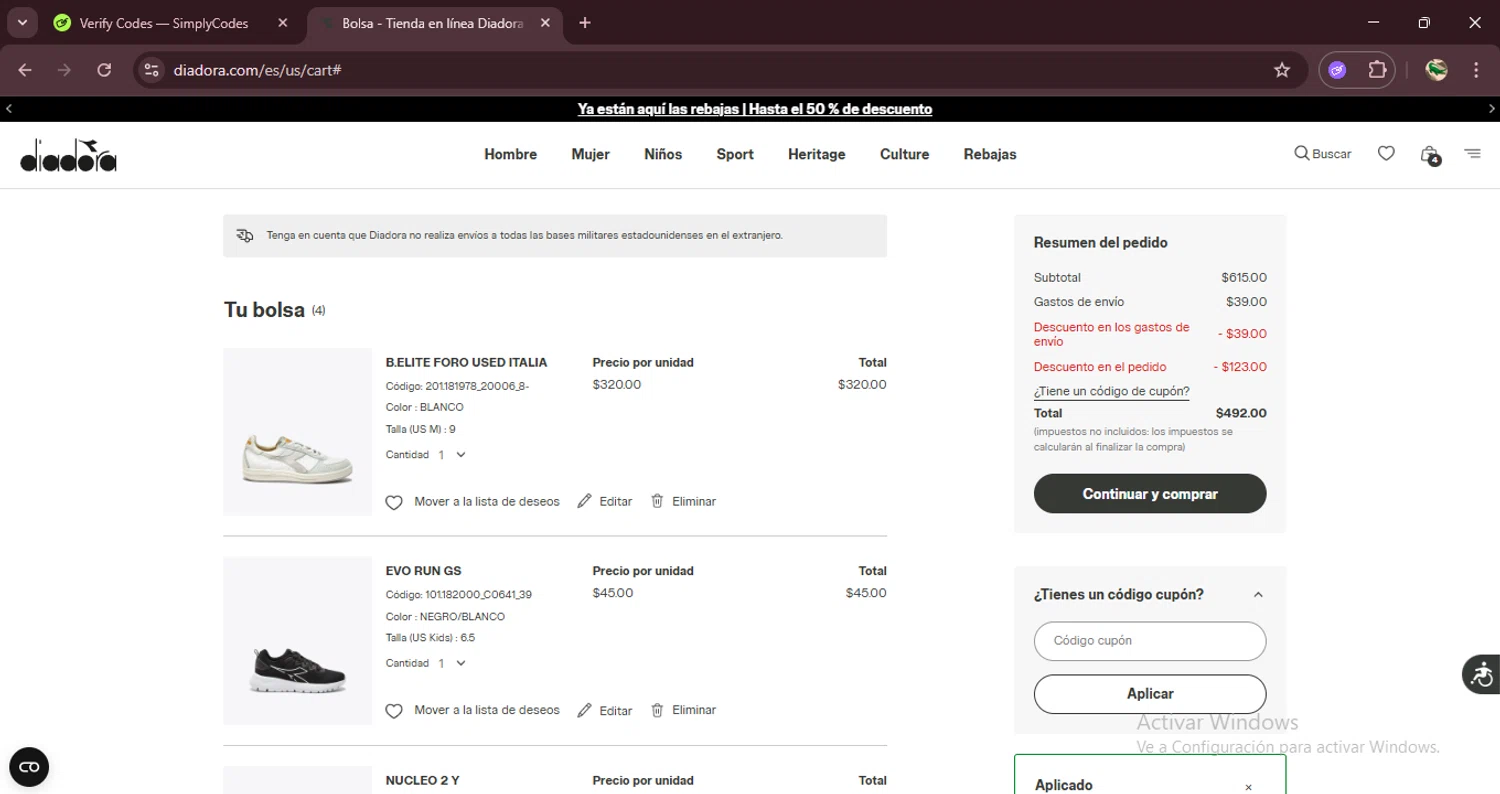The image size is (1500, 794).
Task: Click the Código cupón input field
Action: point(1150,641)
